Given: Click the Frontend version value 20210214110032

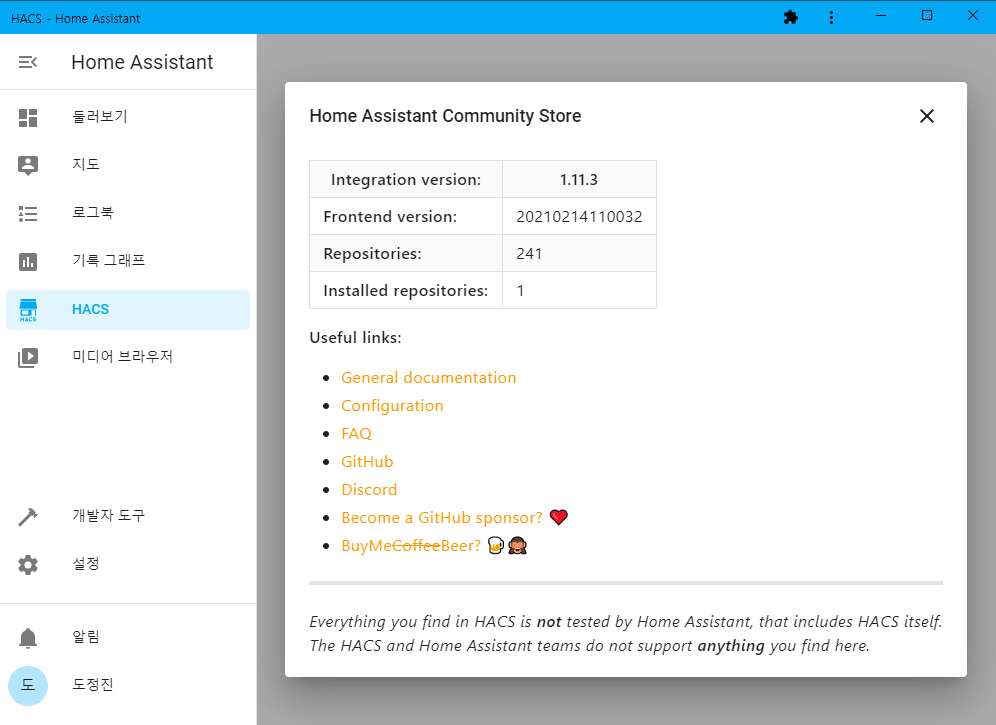Looking at the screenshot, I should click(x=579, y=217).
